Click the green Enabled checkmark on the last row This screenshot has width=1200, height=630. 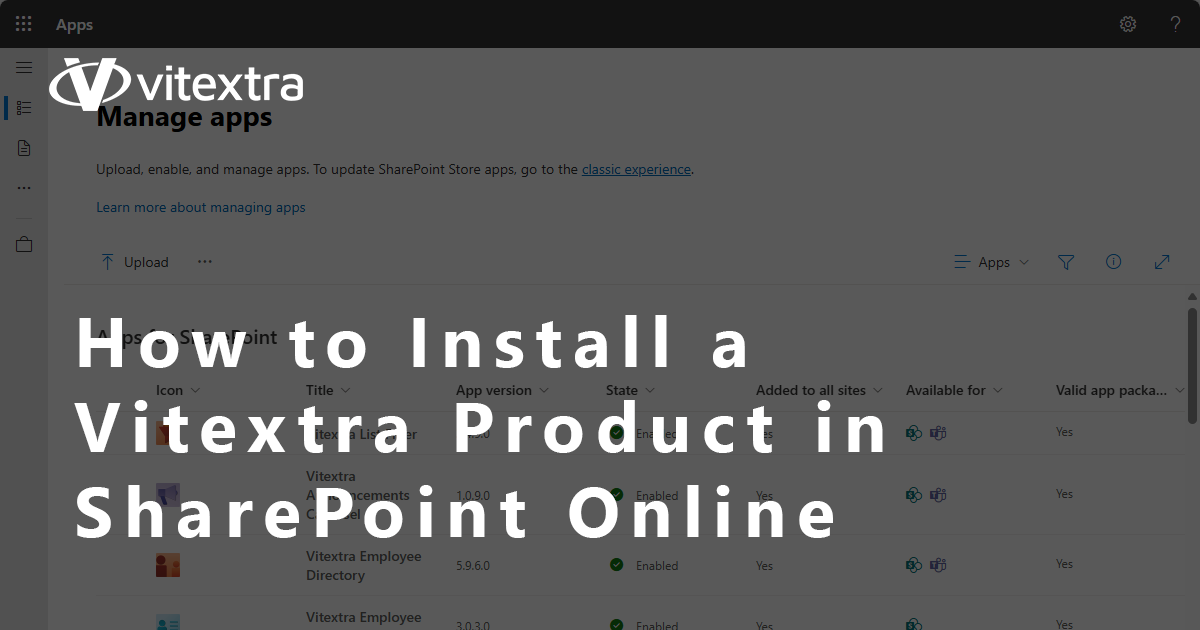[617, 624]
